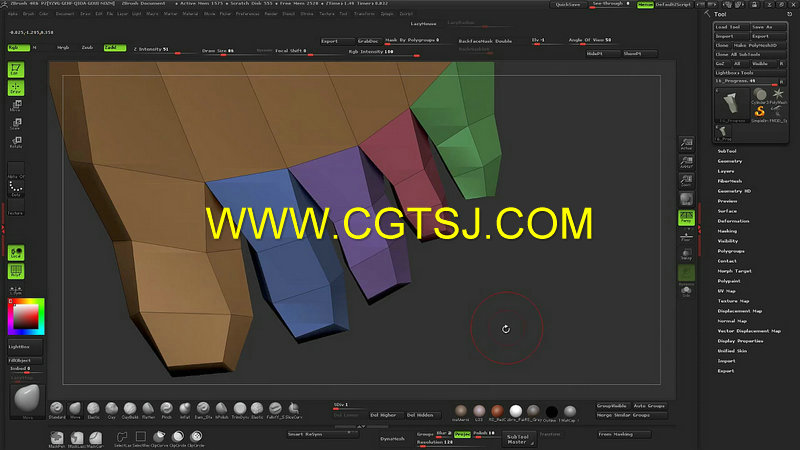Select the Cylinder3D tool thumbnail
This screenshot has height=450, width=800.
click(x=760, y=95)
